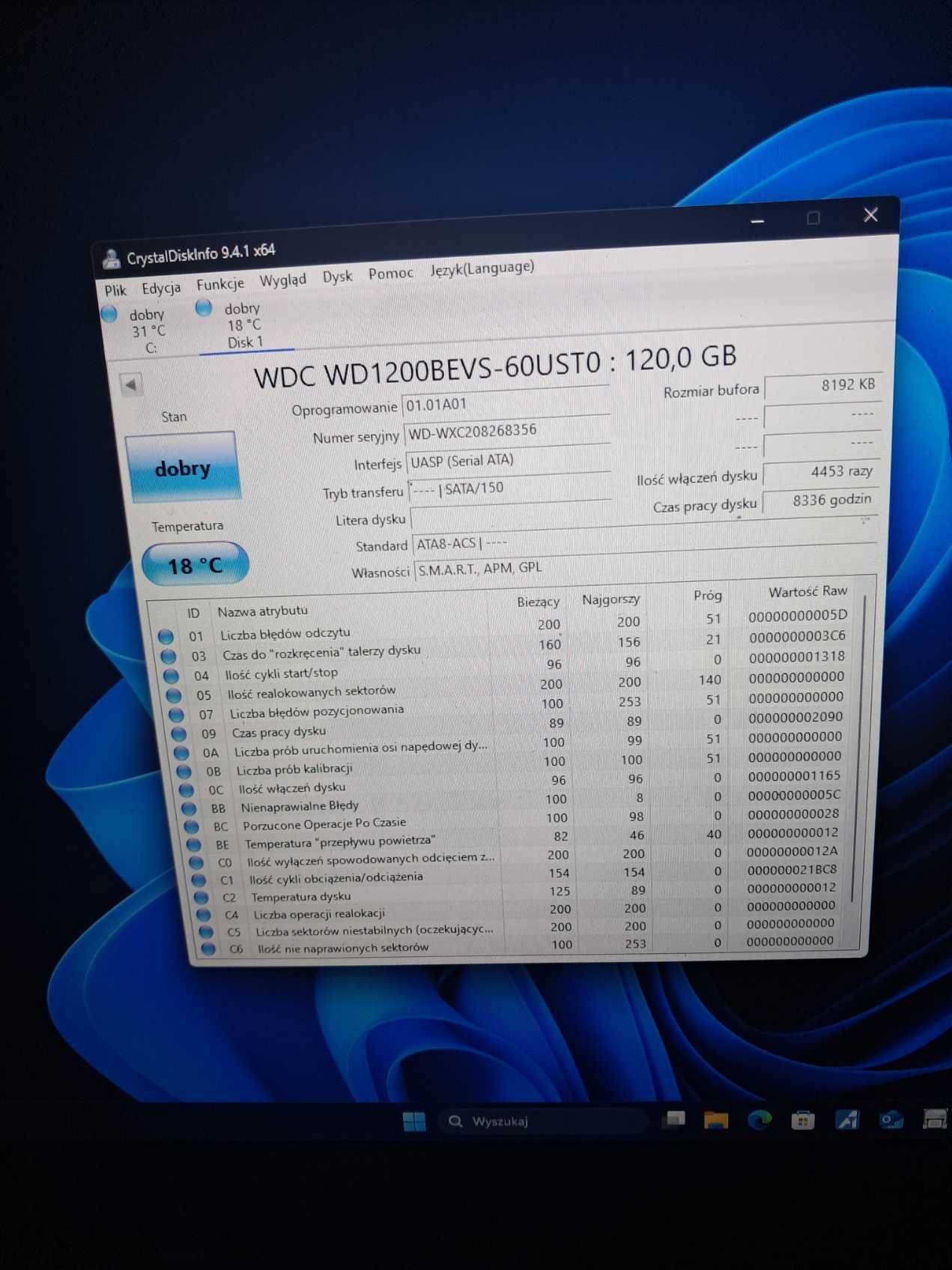This screenshot has width=952, height=1270.
Task: Click the Oprogramowanie field 01.01A01
Action: click(506, 402)
